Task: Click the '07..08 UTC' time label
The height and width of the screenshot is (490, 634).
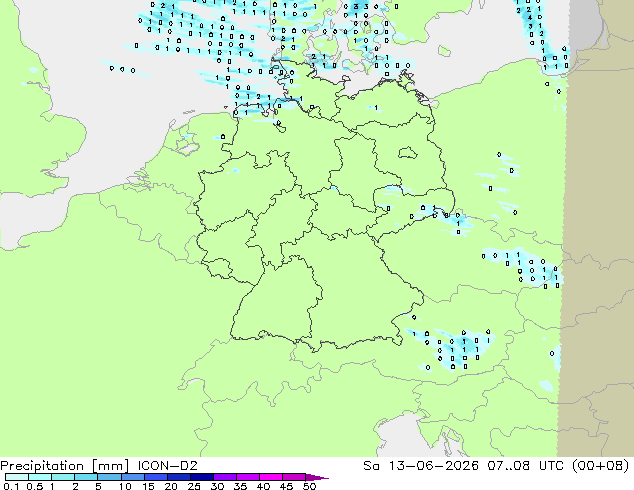Action: [527, 466]
